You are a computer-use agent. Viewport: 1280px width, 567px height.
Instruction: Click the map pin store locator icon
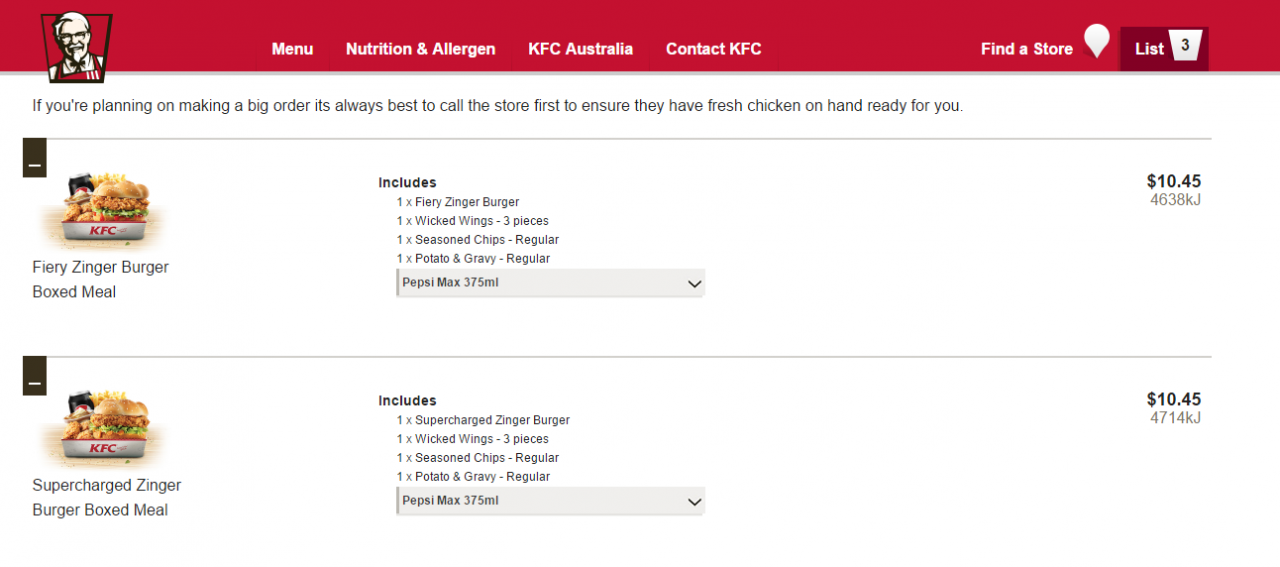point(1097,42)
